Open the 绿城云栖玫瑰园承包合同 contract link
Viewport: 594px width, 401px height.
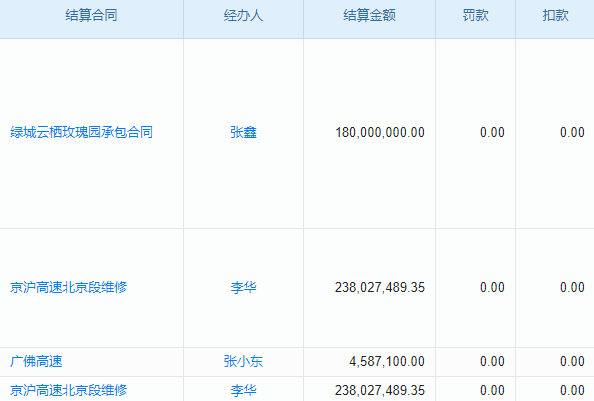[81, 133]
